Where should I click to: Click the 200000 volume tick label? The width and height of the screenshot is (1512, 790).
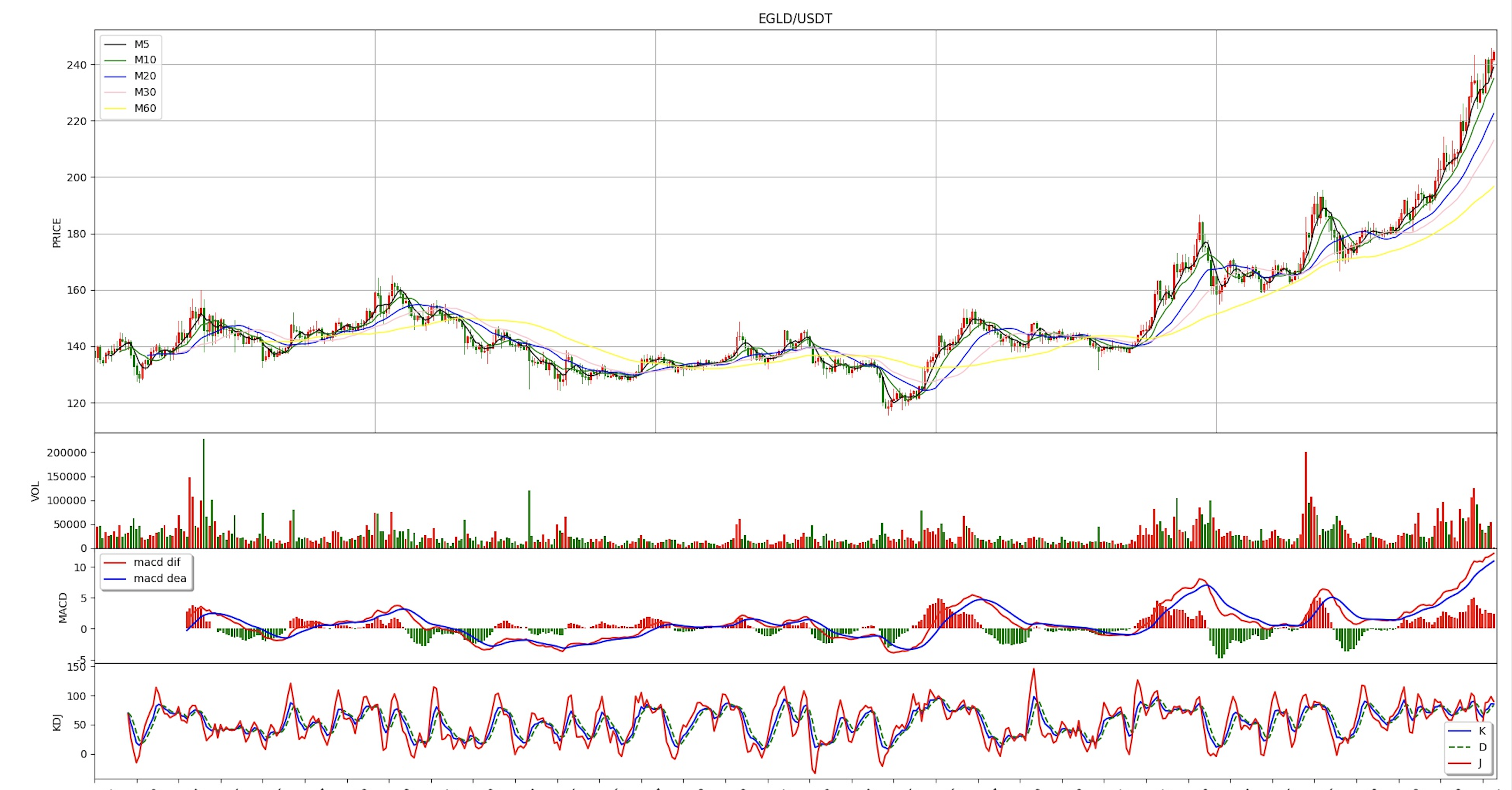coord(66,453)
